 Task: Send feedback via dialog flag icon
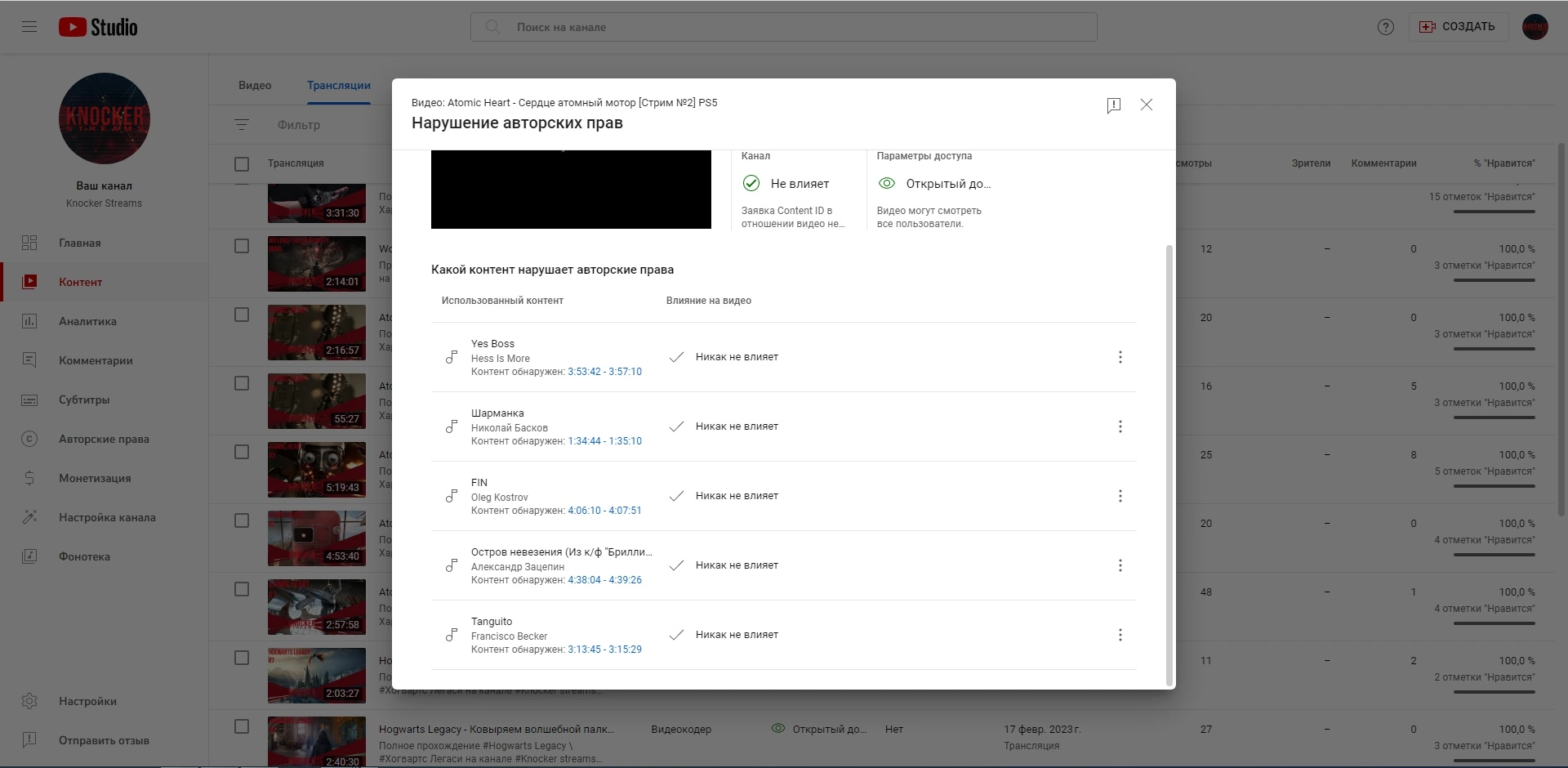[x=1114, y=105]
